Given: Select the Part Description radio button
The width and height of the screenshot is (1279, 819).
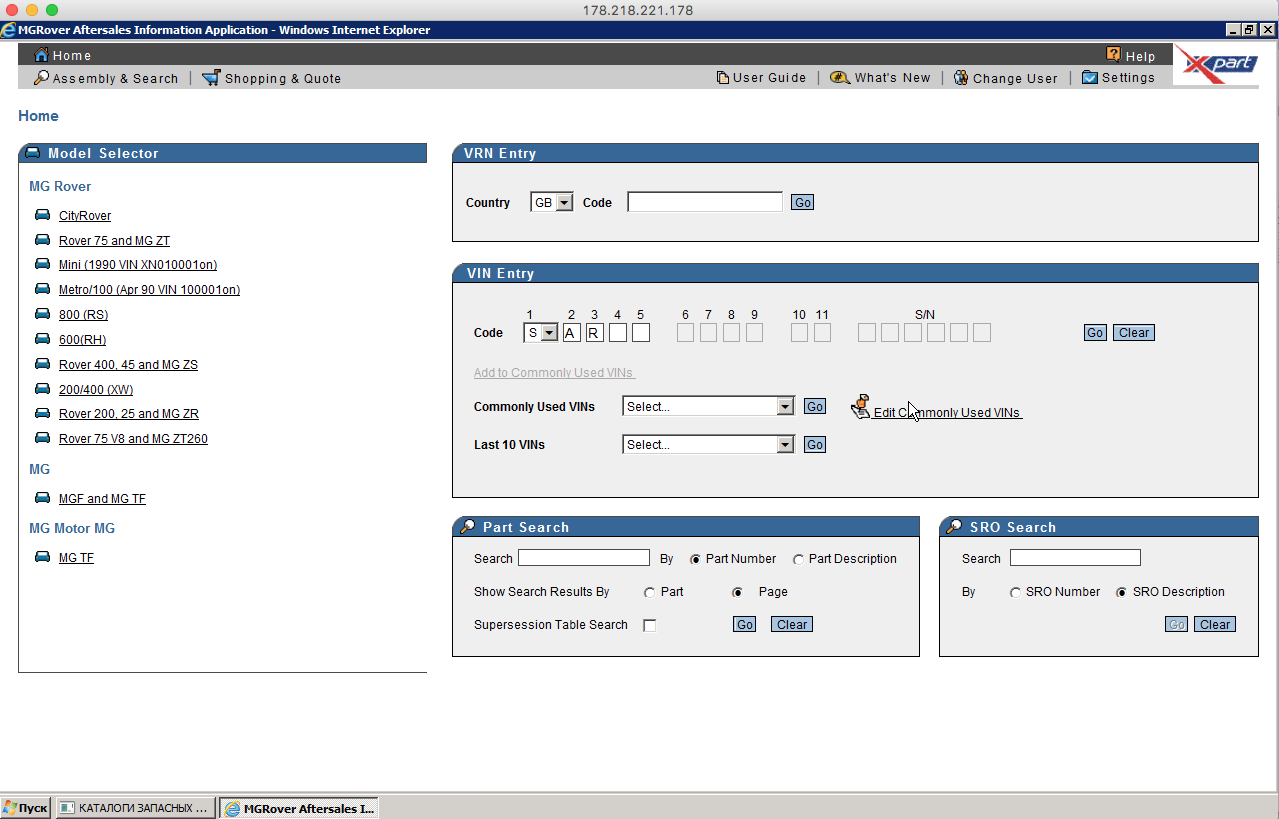Looking at the screenshot, I should (x=798, y=560).
